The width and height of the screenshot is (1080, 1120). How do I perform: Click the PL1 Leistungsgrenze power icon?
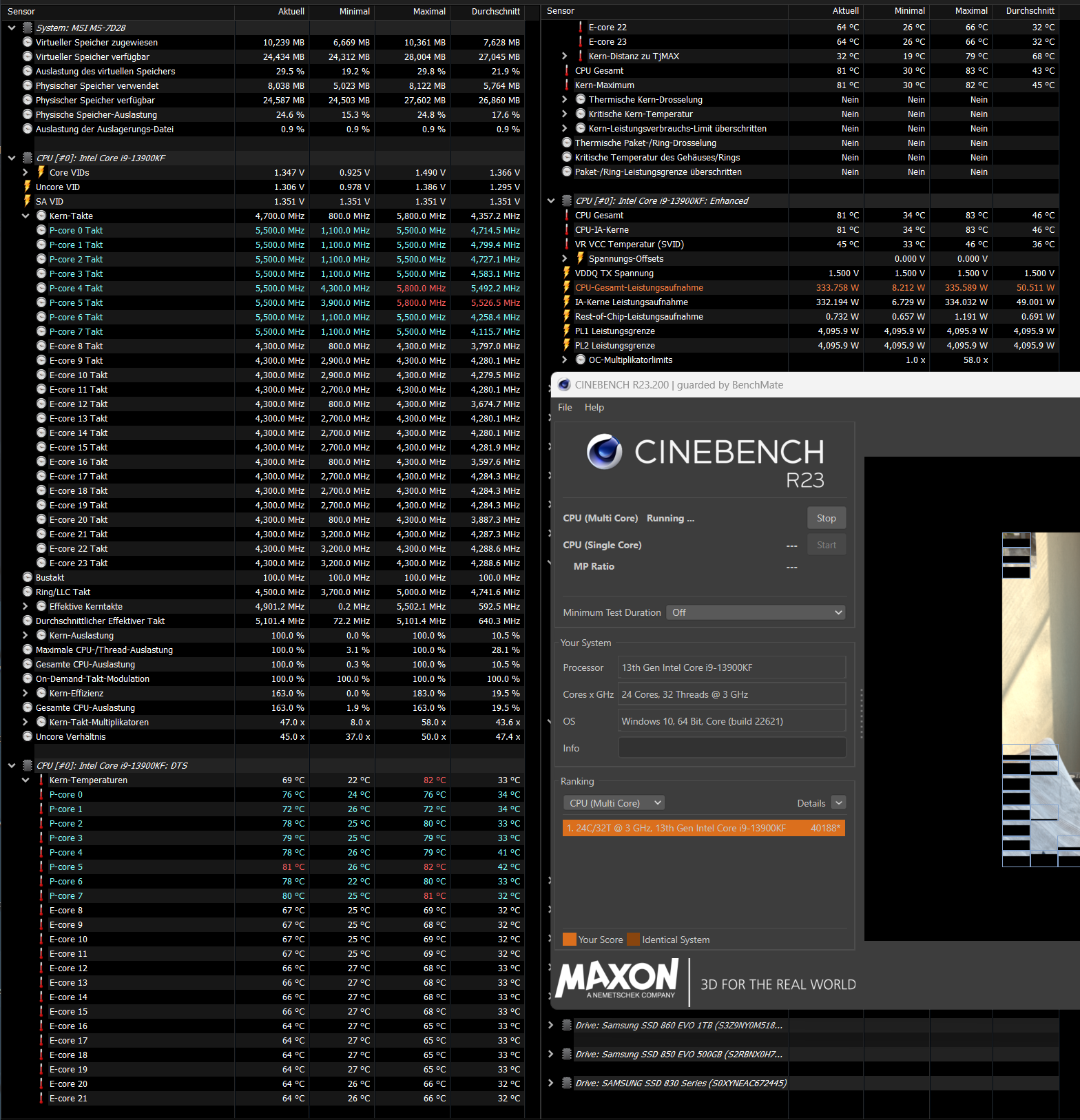(x=567, y=331)
